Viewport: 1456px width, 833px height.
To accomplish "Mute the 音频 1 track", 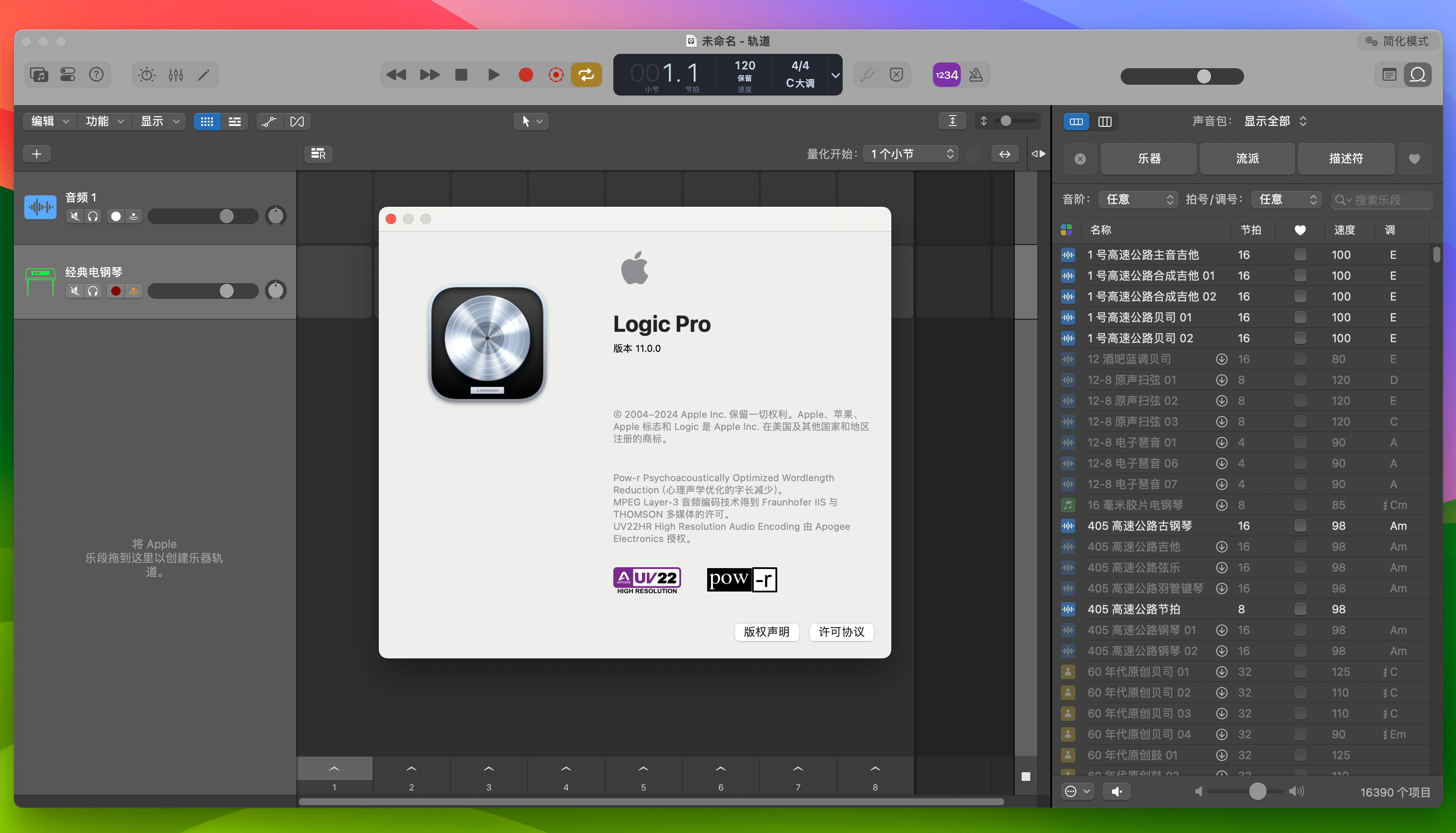I will pyautogui.click(x=74, y=216).
